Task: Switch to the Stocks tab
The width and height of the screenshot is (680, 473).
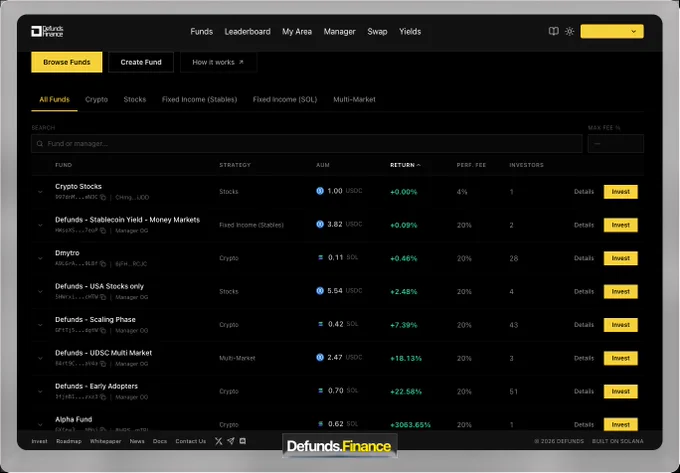Action: tap(135, 99)
